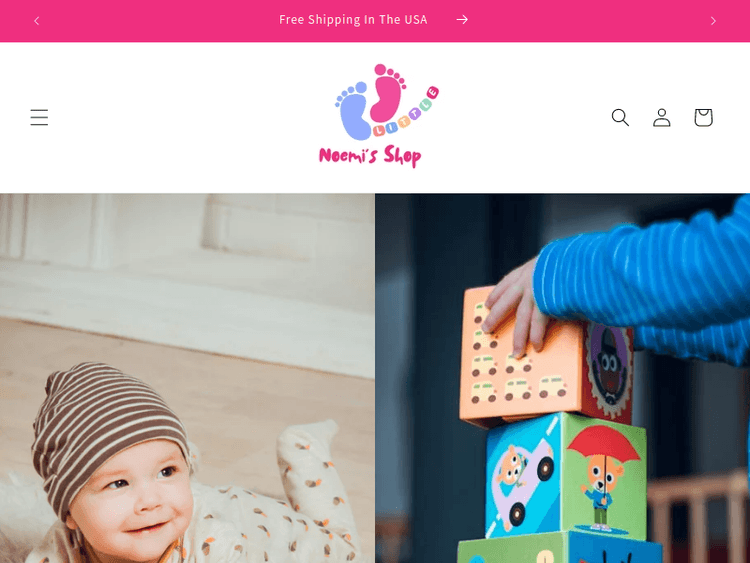Click the child's blue striped sleeve
Image resolution: width=750 pixels, height=563 pixels.
click(x=643, y=277)
